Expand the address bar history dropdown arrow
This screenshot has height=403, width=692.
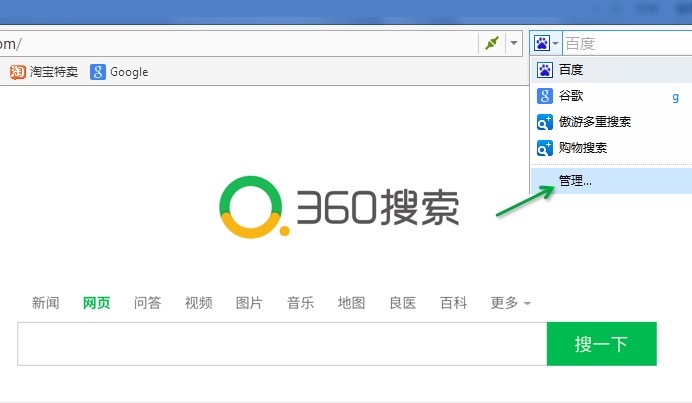point(514,43)
